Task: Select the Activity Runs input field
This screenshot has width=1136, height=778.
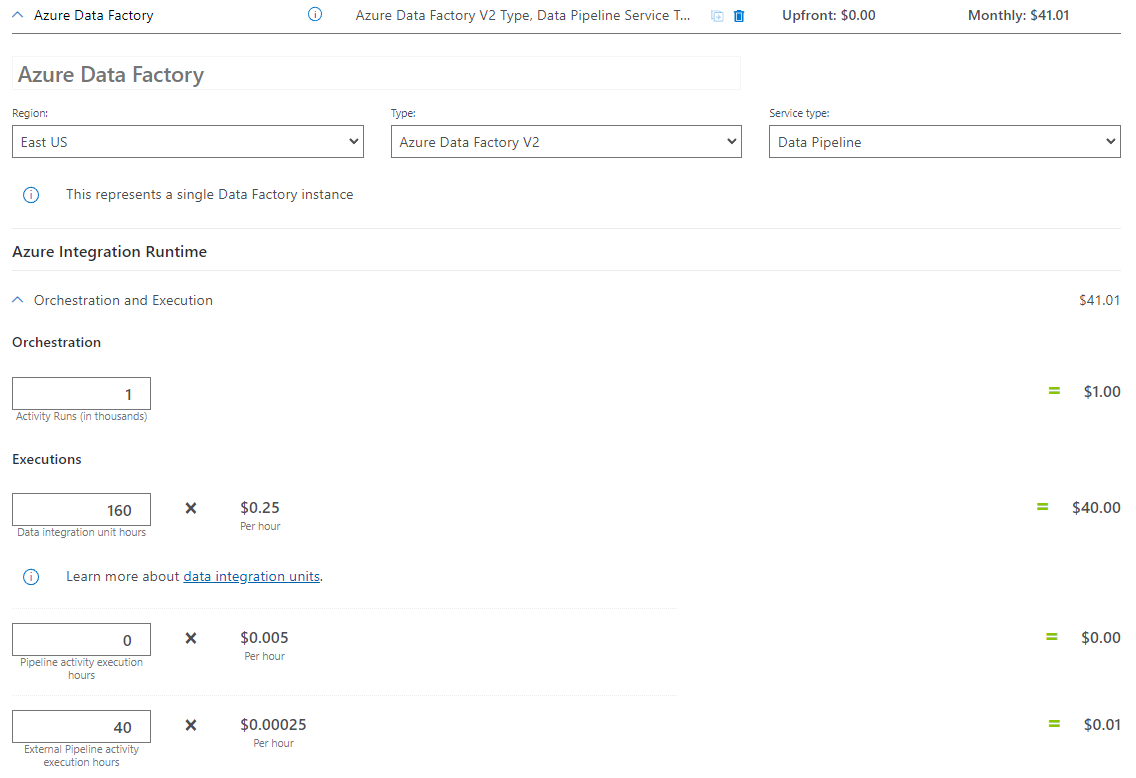Action: click(81, 393)
